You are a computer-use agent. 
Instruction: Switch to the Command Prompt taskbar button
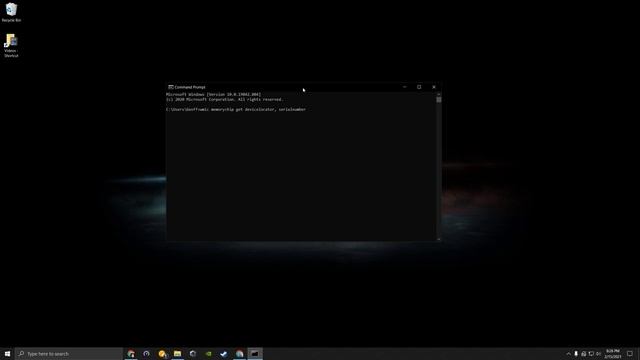pos(255,353)
